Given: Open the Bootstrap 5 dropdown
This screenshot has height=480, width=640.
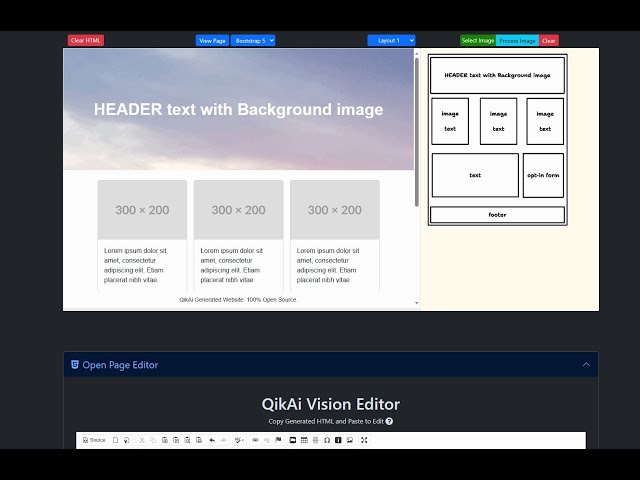Looking at the screenshot, I should 253,40.
